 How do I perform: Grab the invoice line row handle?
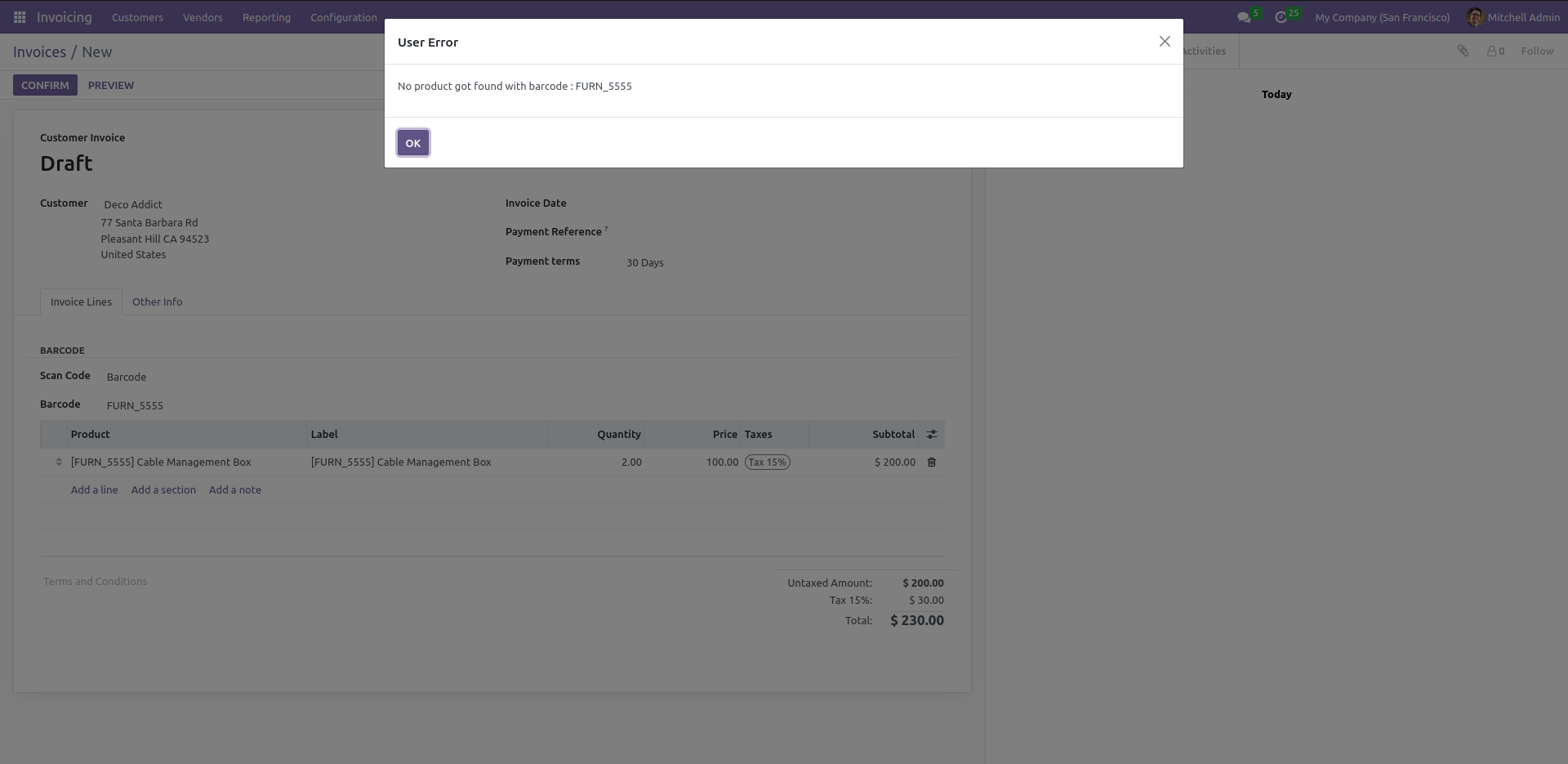59,462
